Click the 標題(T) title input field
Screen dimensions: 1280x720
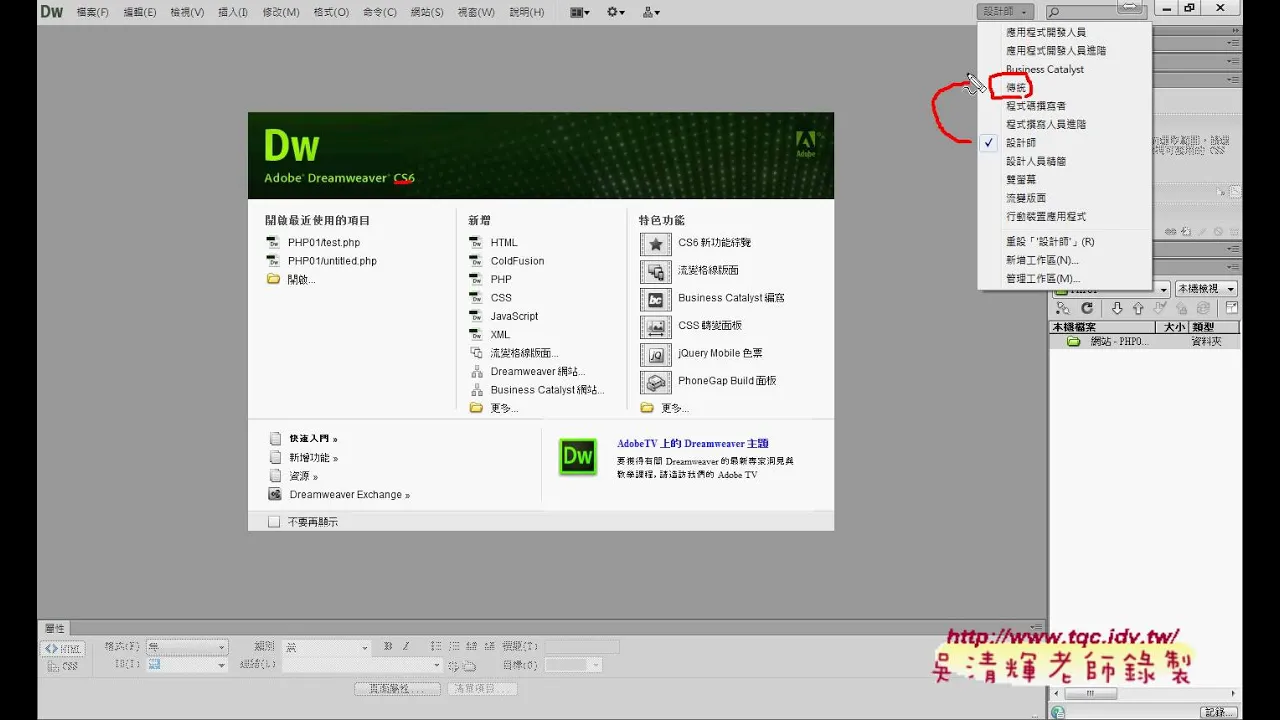tap(582, 648)
